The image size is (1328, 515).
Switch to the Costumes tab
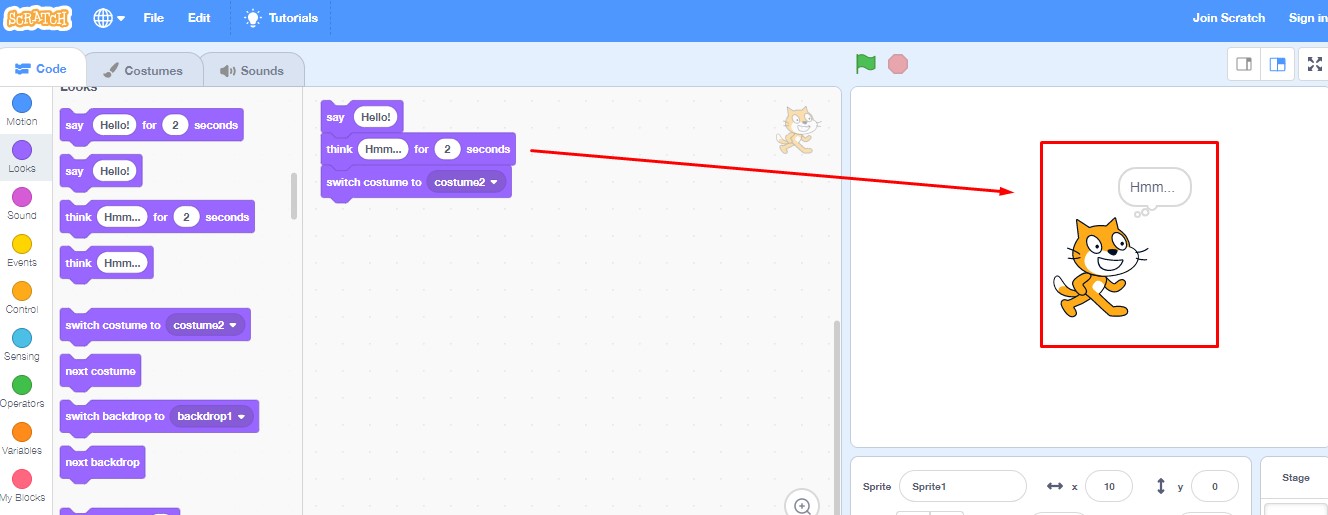click(x=143, y=71)
